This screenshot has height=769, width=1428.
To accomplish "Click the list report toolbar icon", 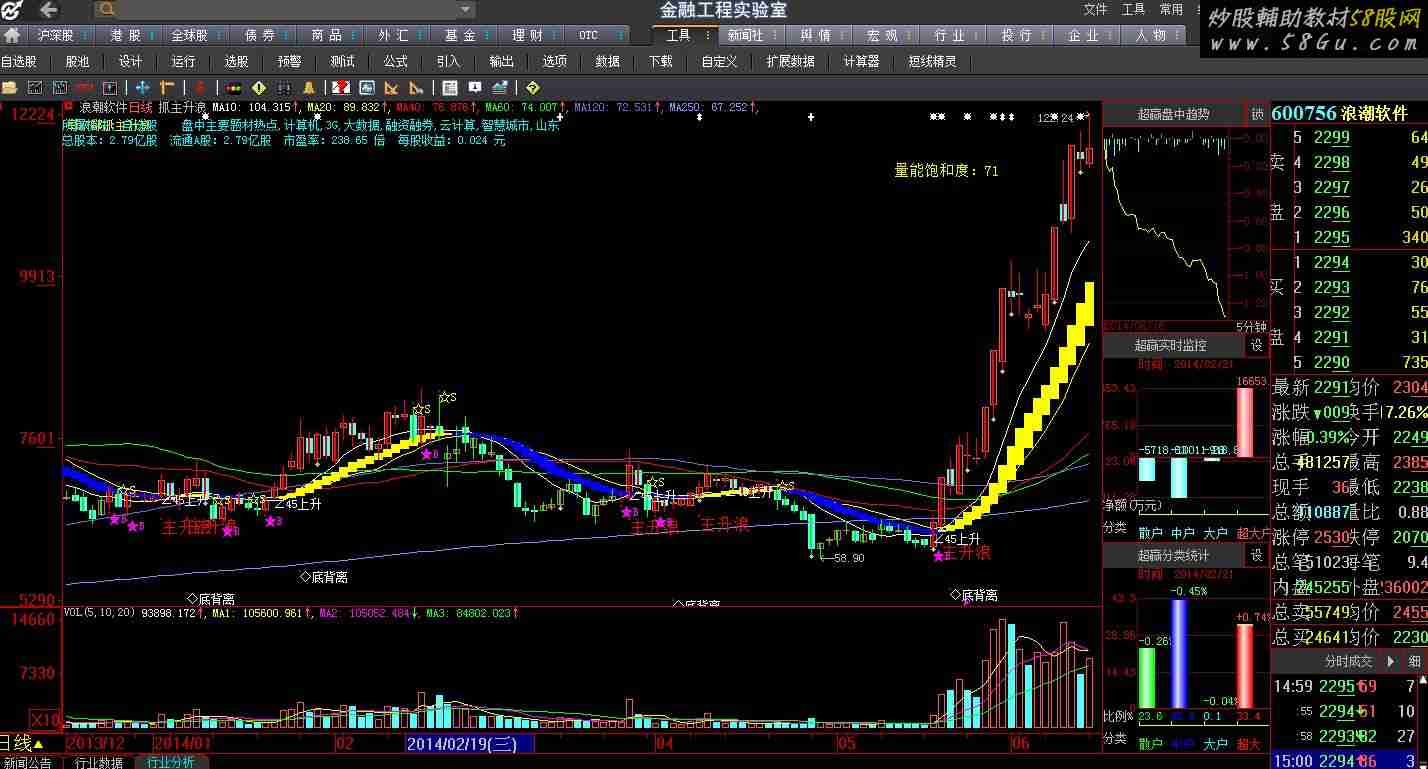I will pyautogui.click(x=449, y=88).
